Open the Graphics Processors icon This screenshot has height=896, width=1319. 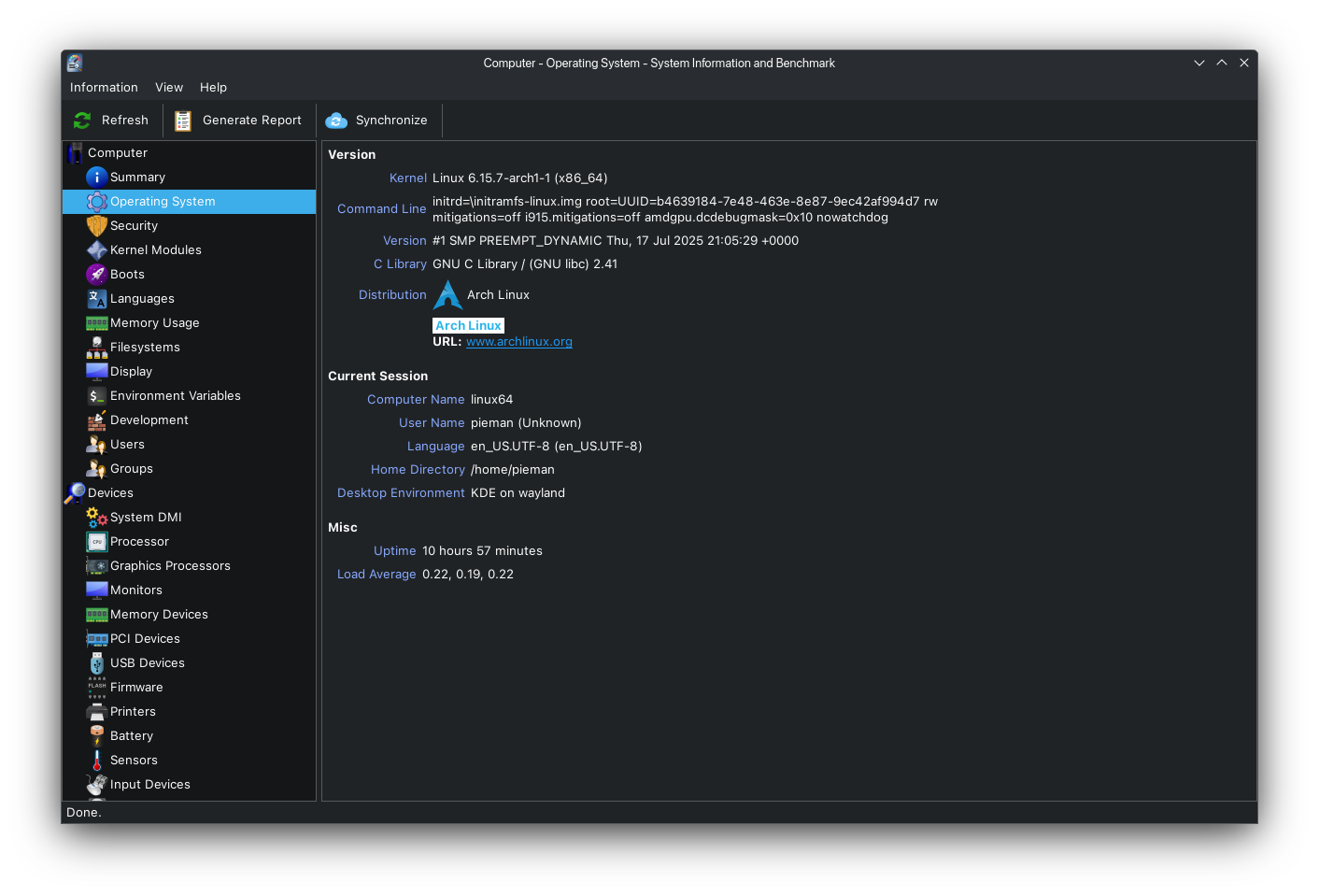coord(96,565)
